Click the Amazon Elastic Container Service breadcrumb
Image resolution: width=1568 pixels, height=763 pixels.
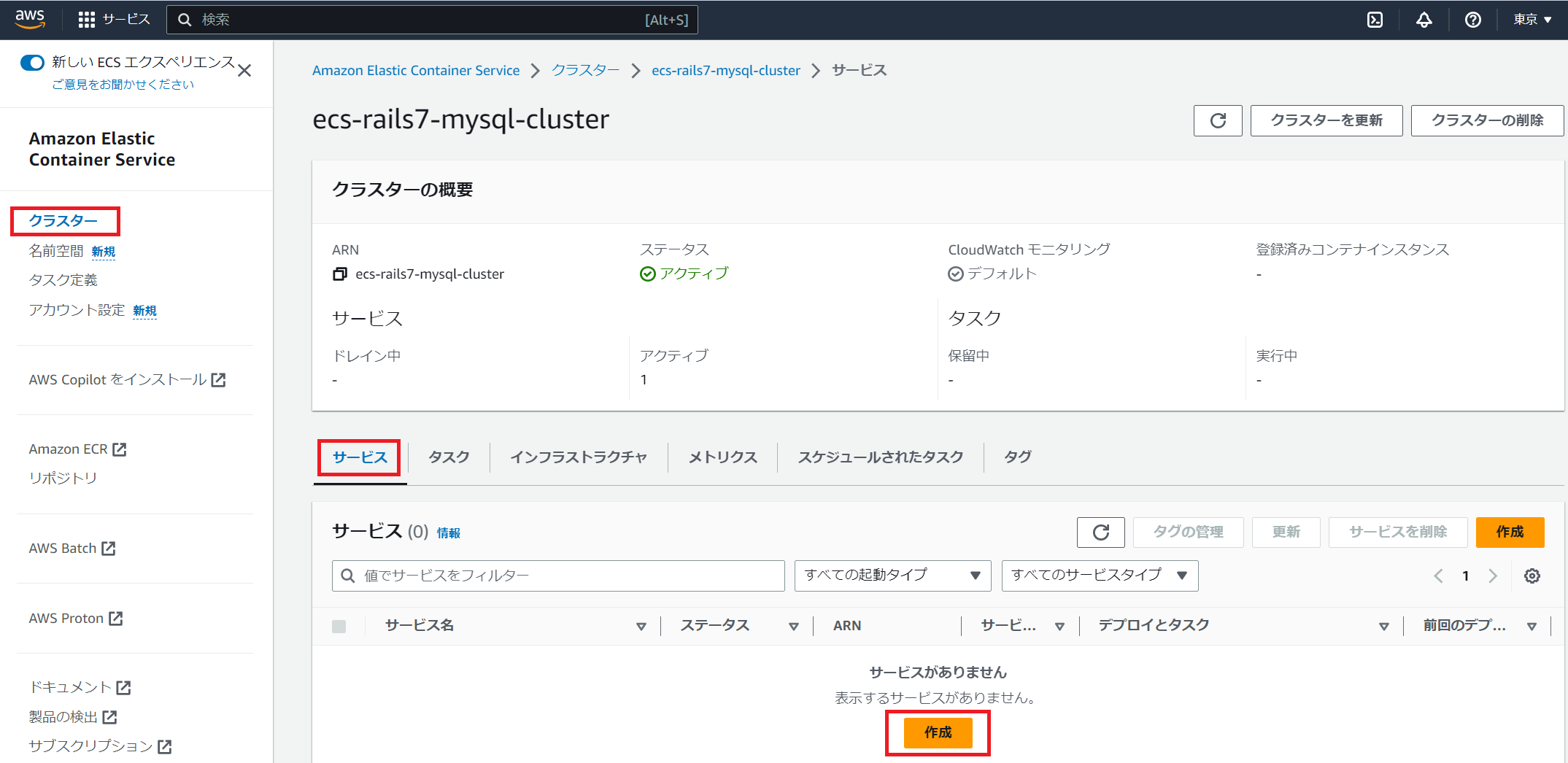[416, 71]
